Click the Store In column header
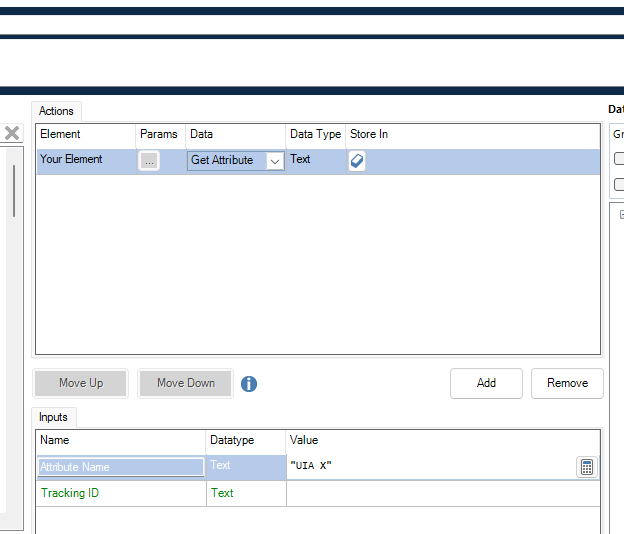This screenshot has height=534, width=624. tap(473, 134)
